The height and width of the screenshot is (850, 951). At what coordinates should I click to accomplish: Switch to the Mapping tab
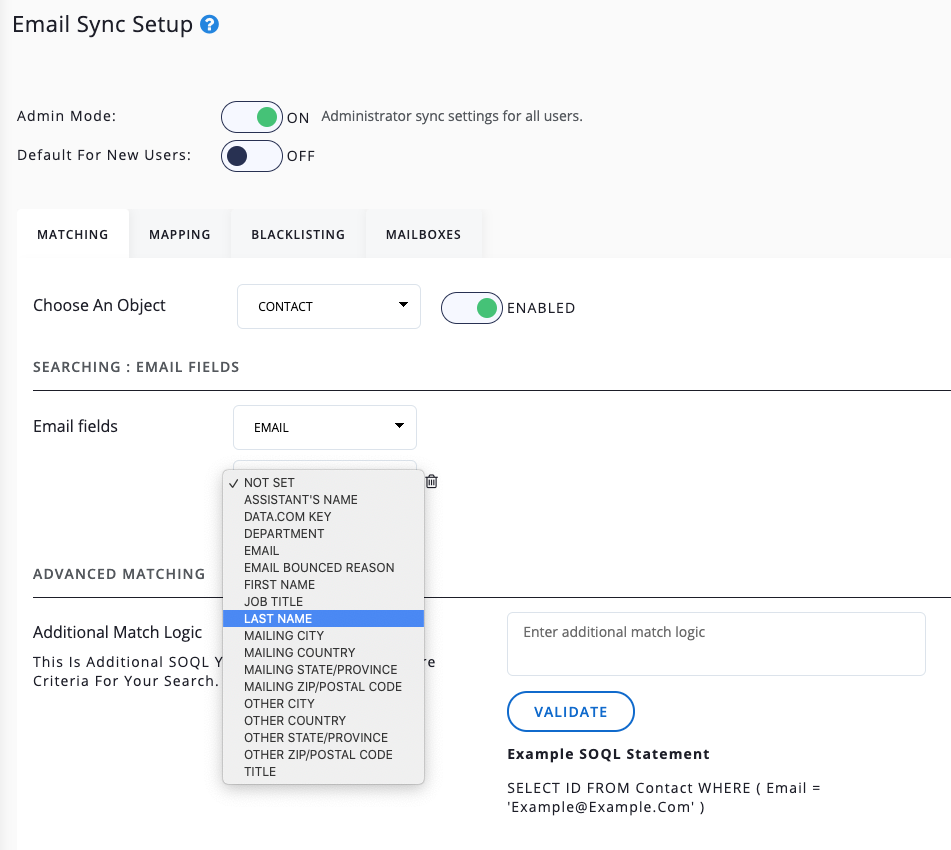coord(180,234)
